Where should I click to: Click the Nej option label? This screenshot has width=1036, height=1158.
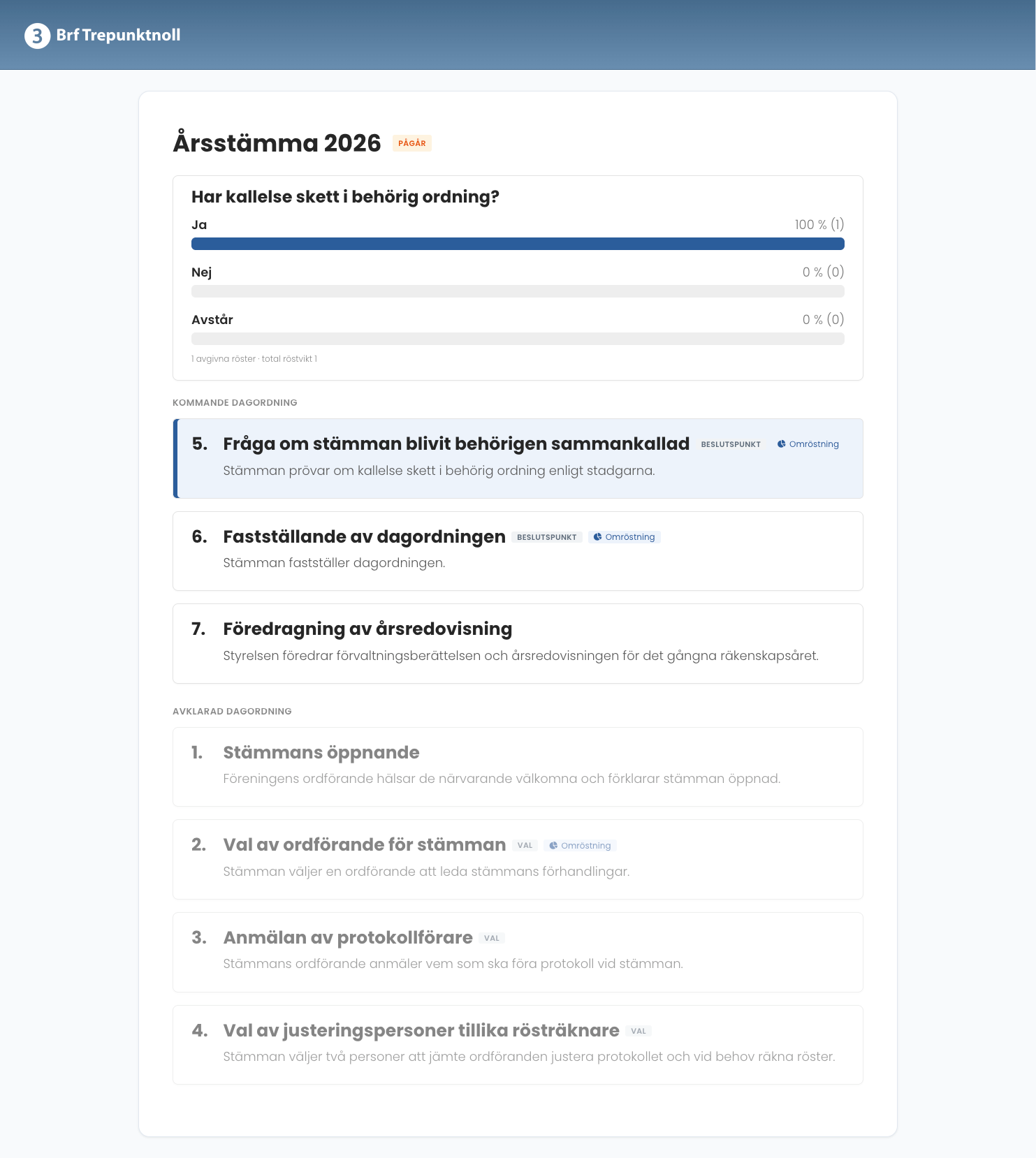coord(201,272)
